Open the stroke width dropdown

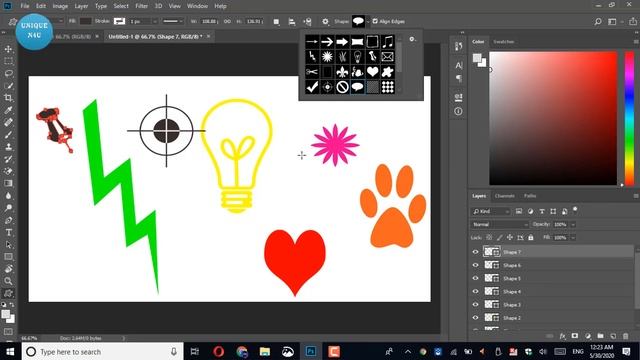(155, 21)
